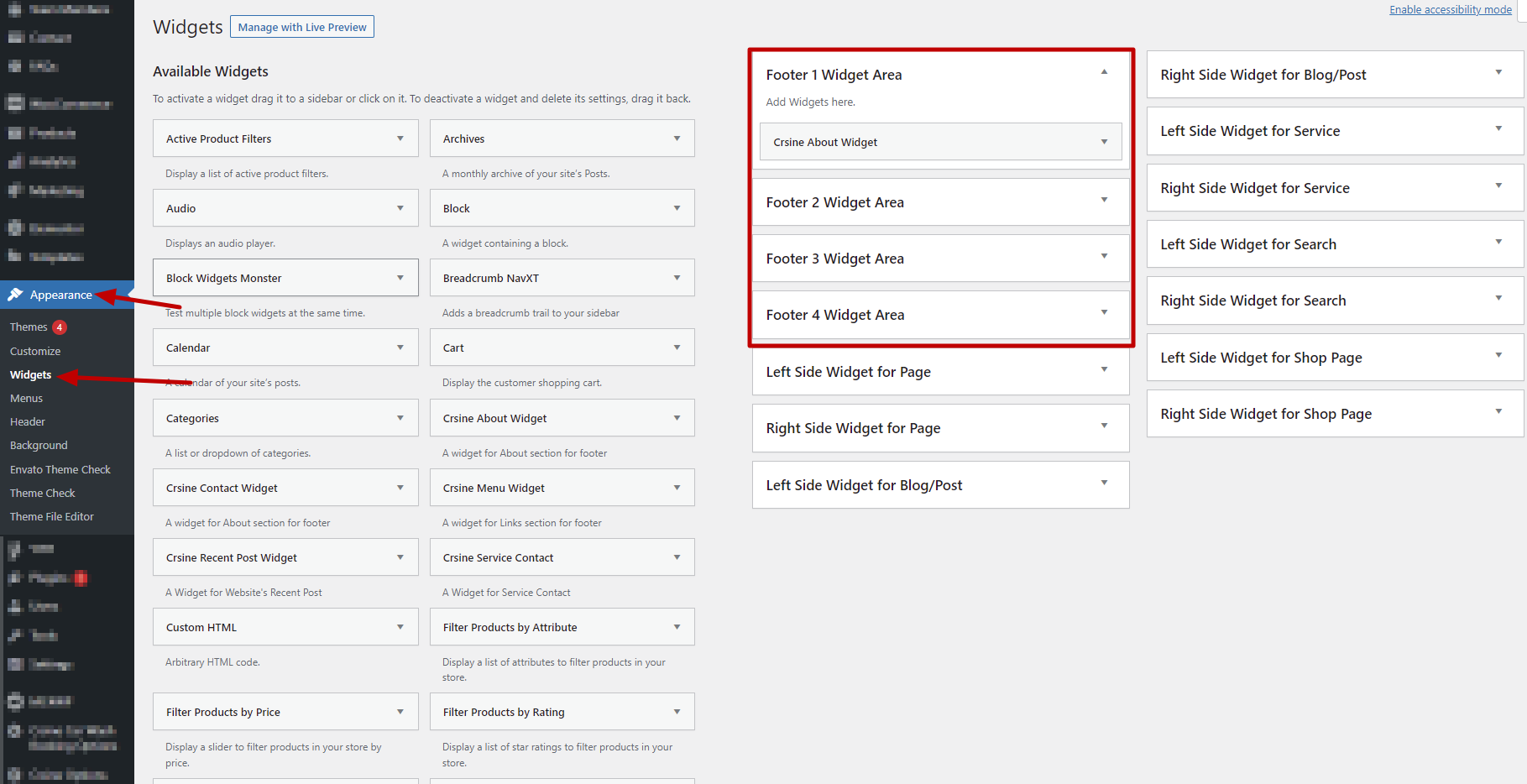Click the Enable accessibility mode link
Viewport: 1527px width, 784px height.
[1450, 10]
